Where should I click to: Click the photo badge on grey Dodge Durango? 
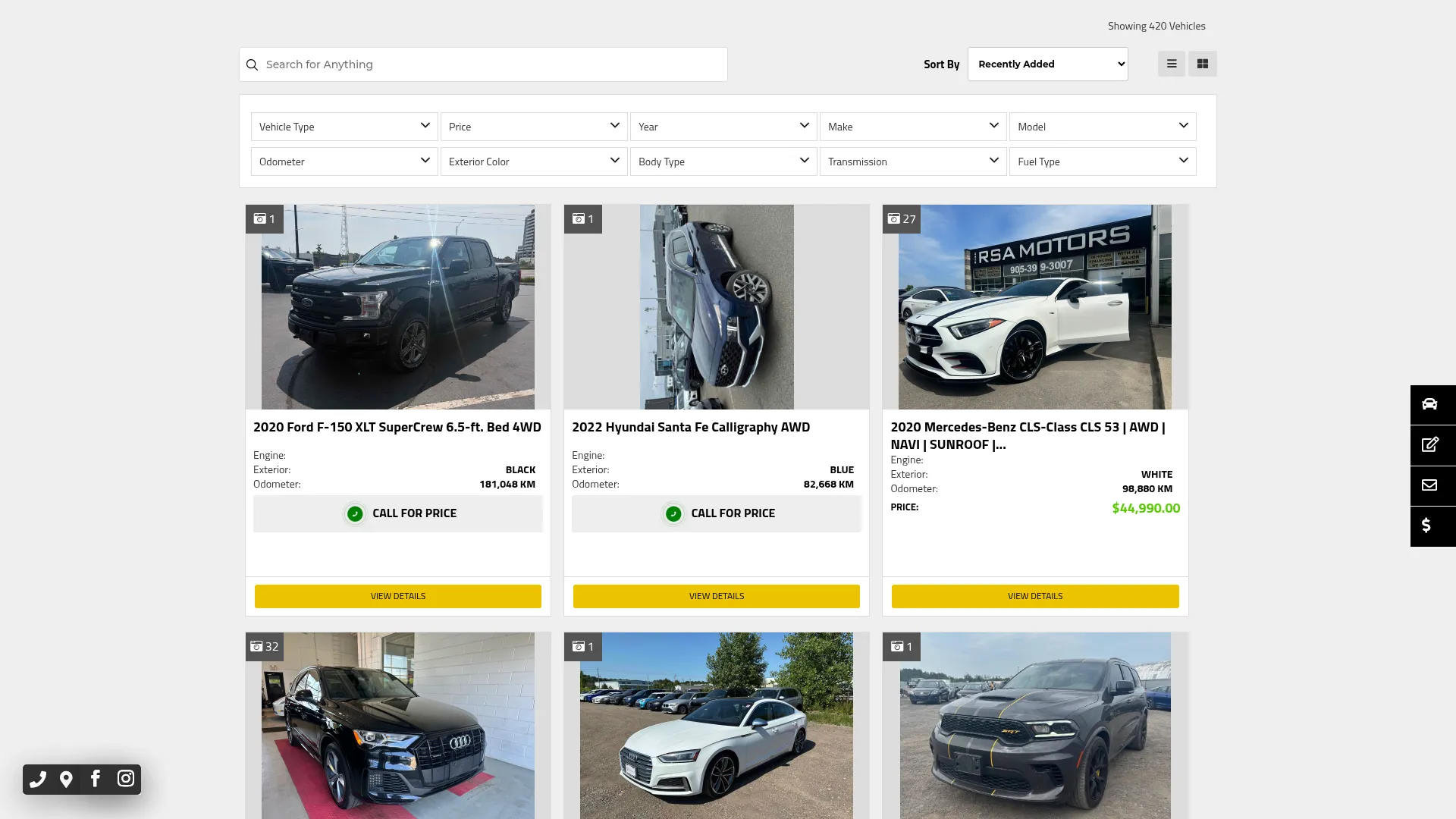click(902, 647)
